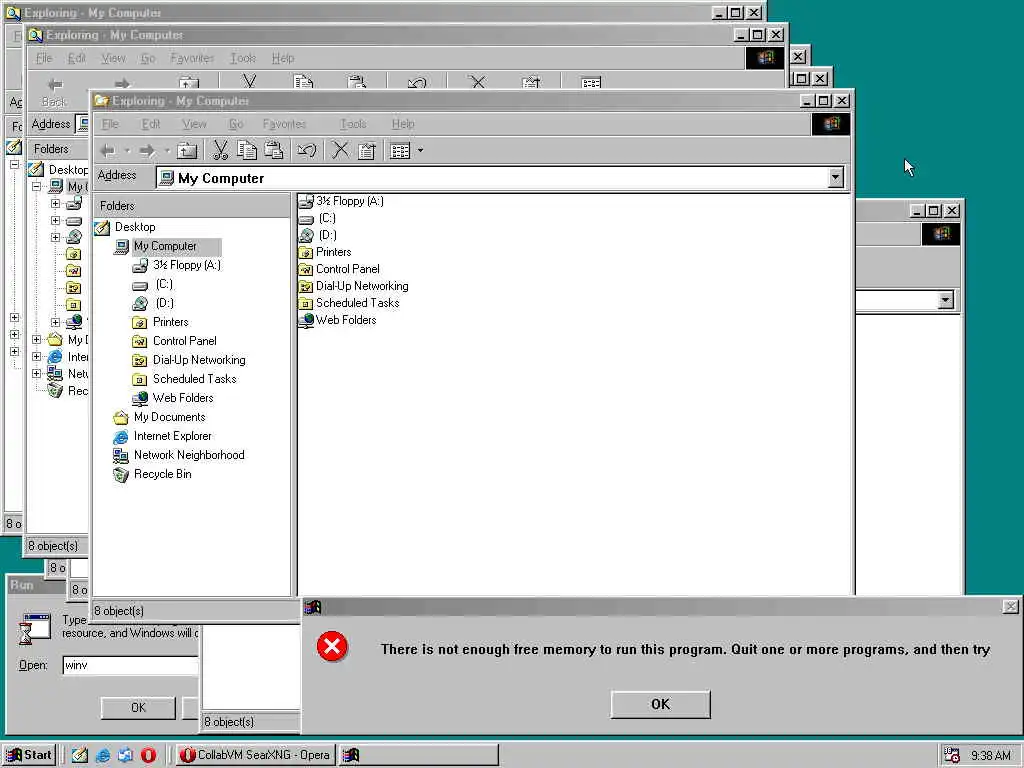Click the Copy icon in front Explorer toolbar
1024x768 pixels.
pos(247,151)
